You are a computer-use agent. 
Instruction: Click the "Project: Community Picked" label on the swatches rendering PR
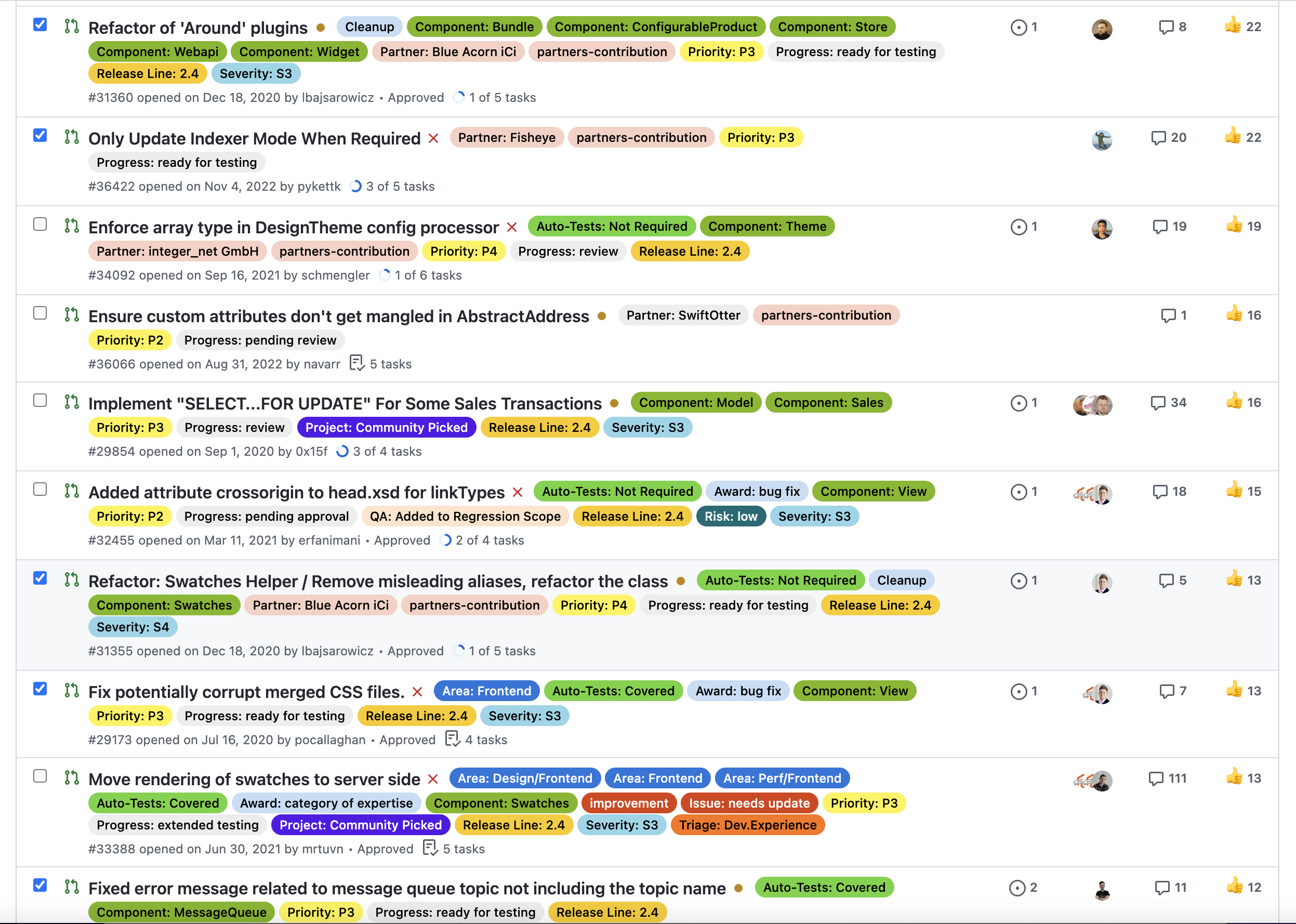[x=360, y=824]
